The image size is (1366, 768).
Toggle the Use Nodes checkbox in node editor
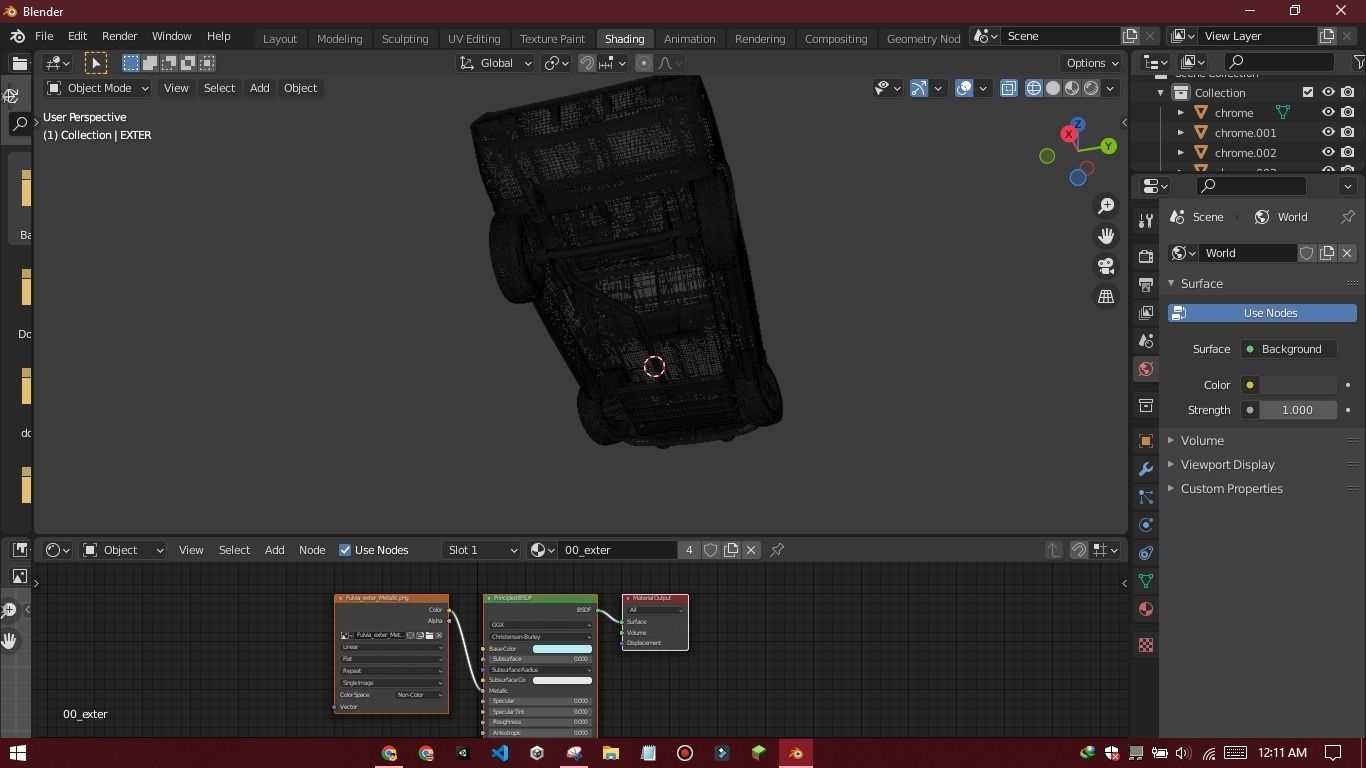(x=345, y=550)
